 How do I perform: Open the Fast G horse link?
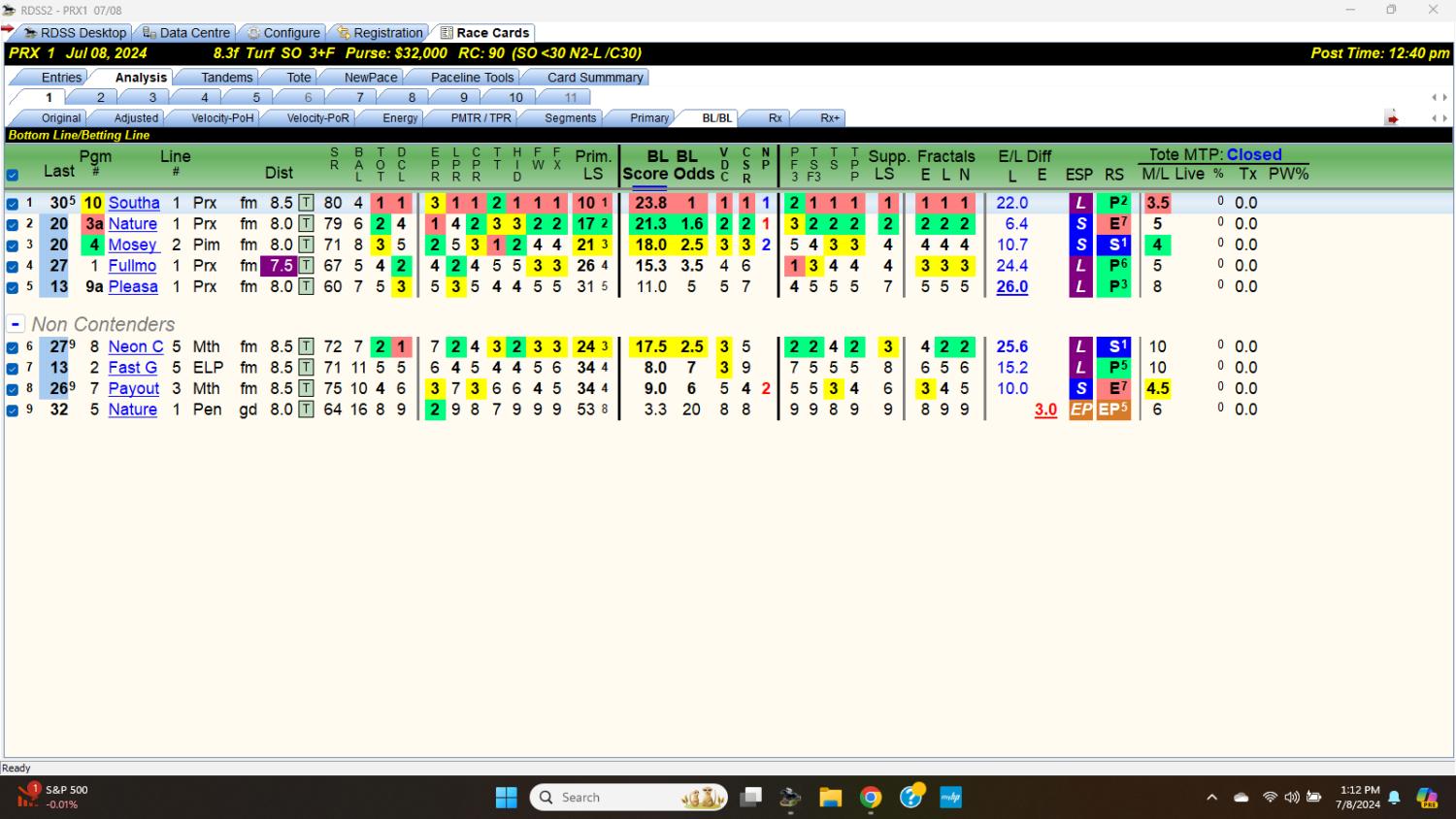(132, 368)
